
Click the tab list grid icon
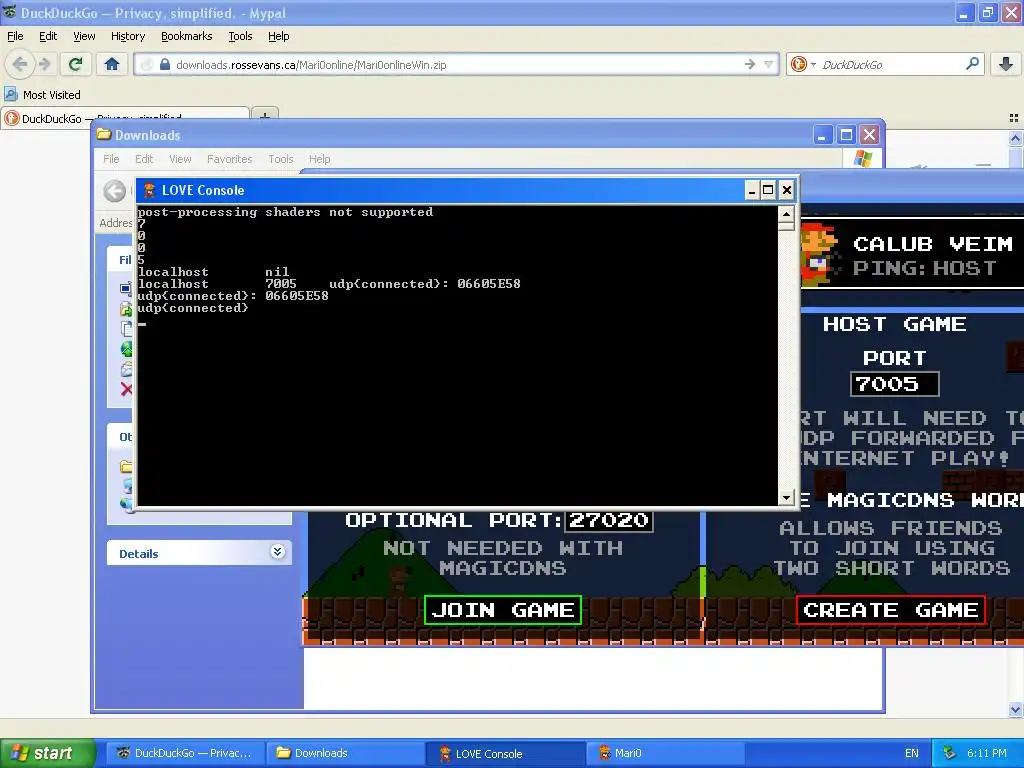(1014, 118)
